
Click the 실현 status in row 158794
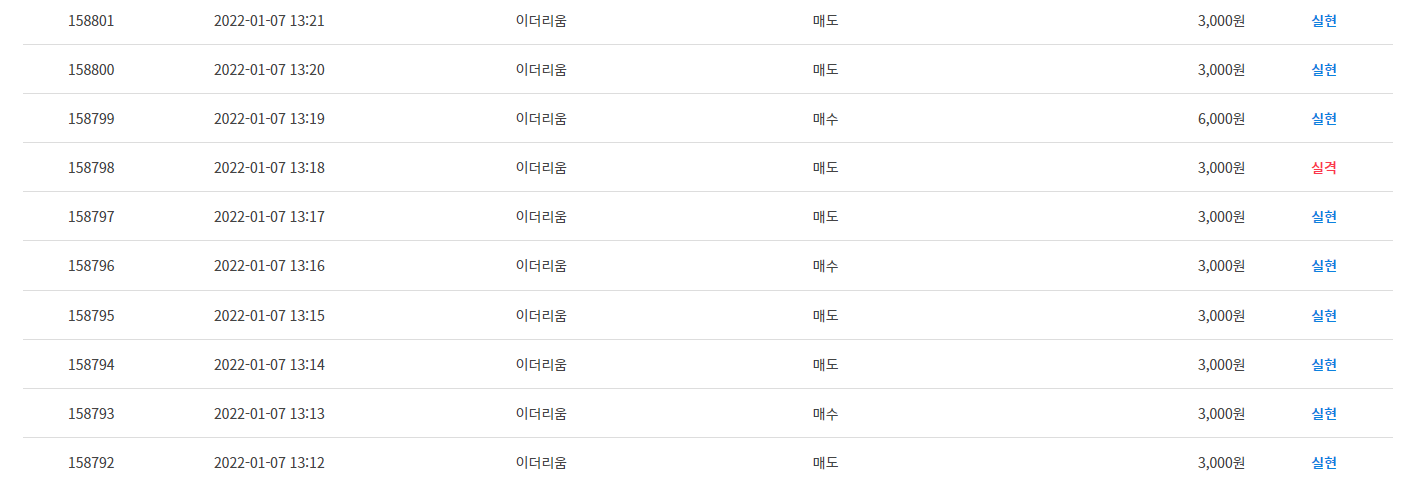(x=1324, y=365)
